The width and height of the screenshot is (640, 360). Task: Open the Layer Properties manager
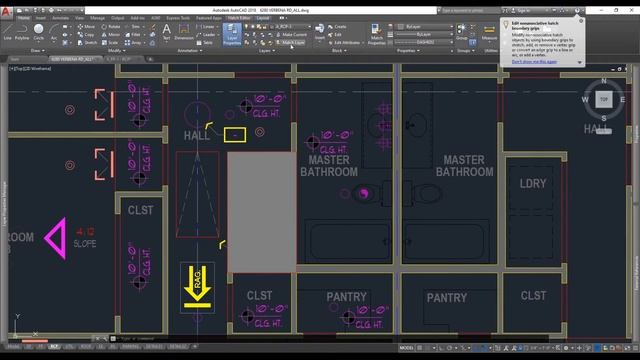tap(232, 34)
